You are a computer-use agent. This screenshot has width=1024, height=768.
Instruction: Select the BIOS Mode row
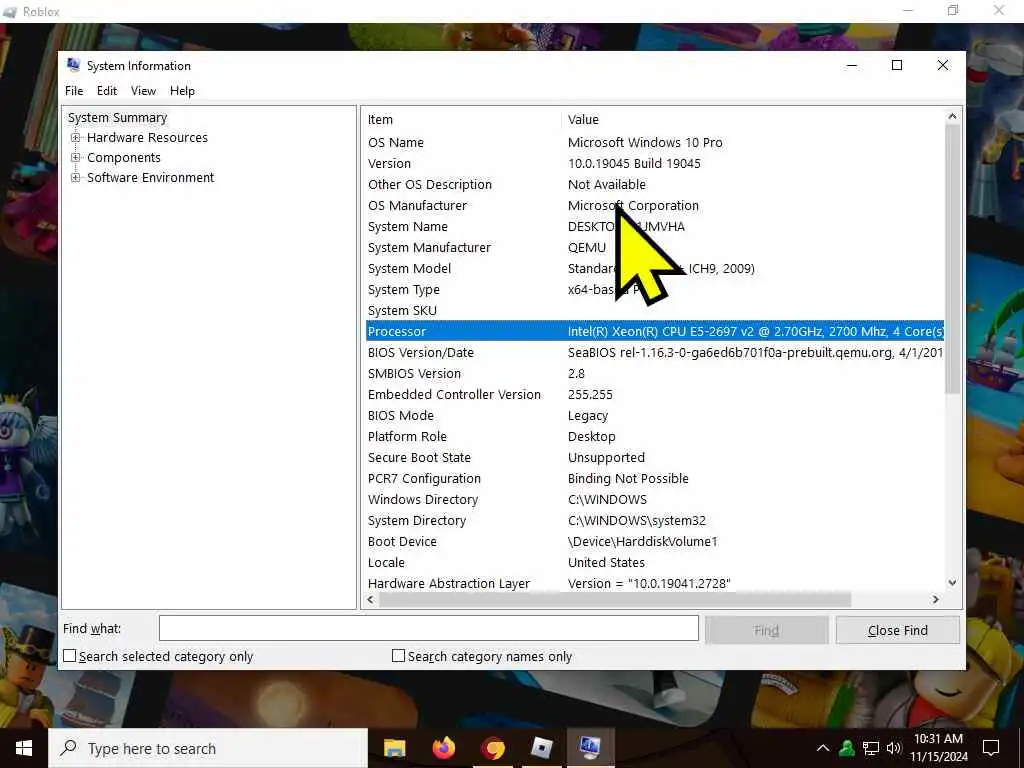click(x=655, y=415)
